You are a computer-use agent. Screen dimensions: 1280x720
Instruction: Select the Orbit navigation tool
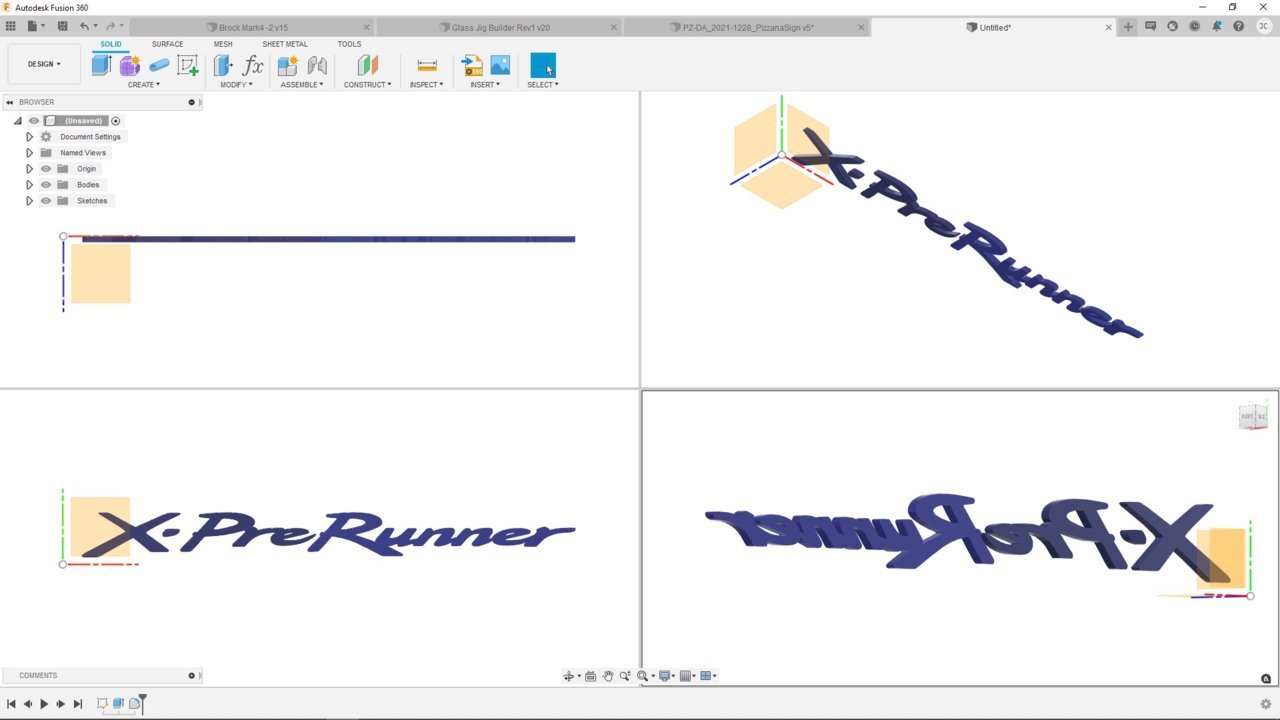569,676
